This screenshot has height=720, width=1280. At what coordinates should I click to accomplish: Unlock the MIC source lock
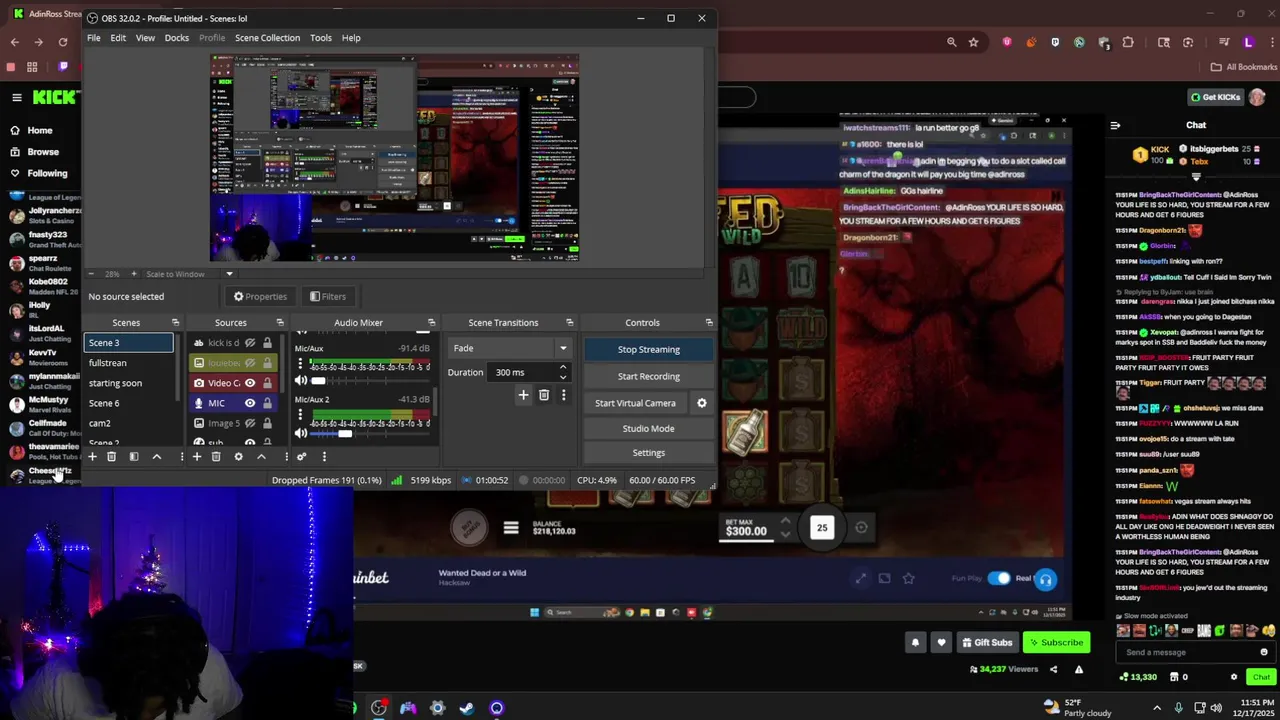267,403
